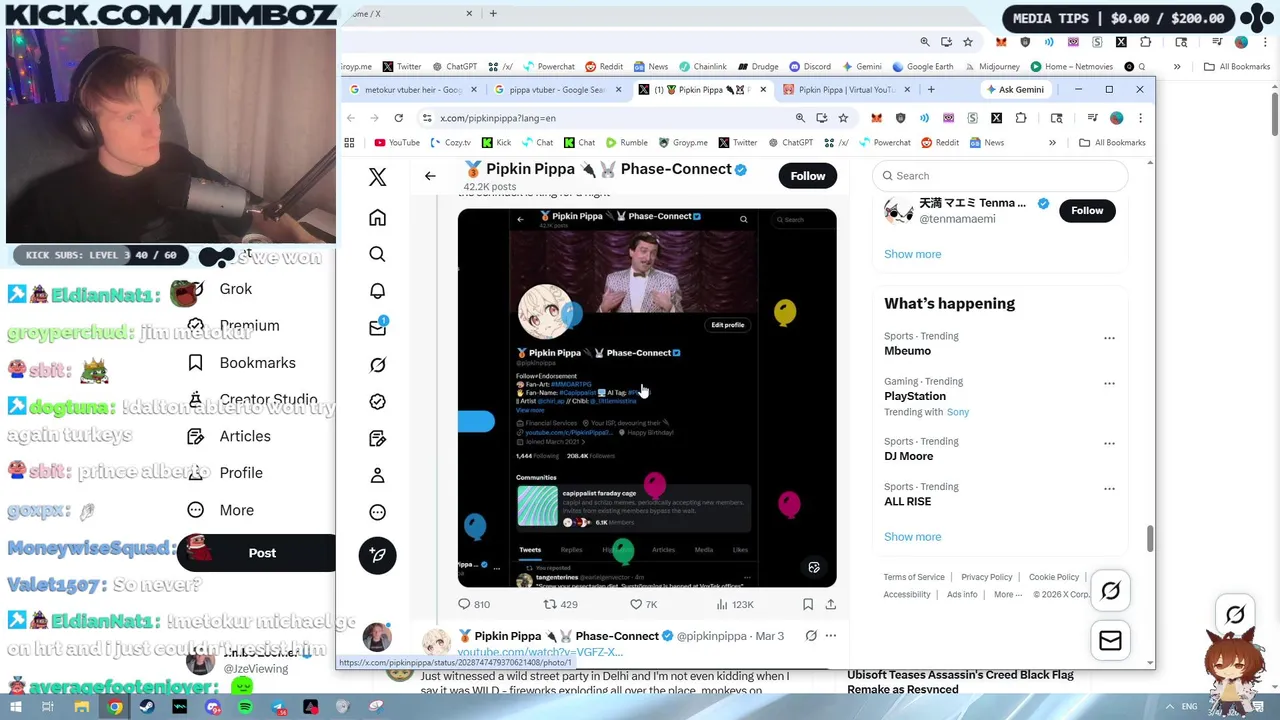
Task: Bookmark the birthday profile tweet
Action: (x=808, y=604)
